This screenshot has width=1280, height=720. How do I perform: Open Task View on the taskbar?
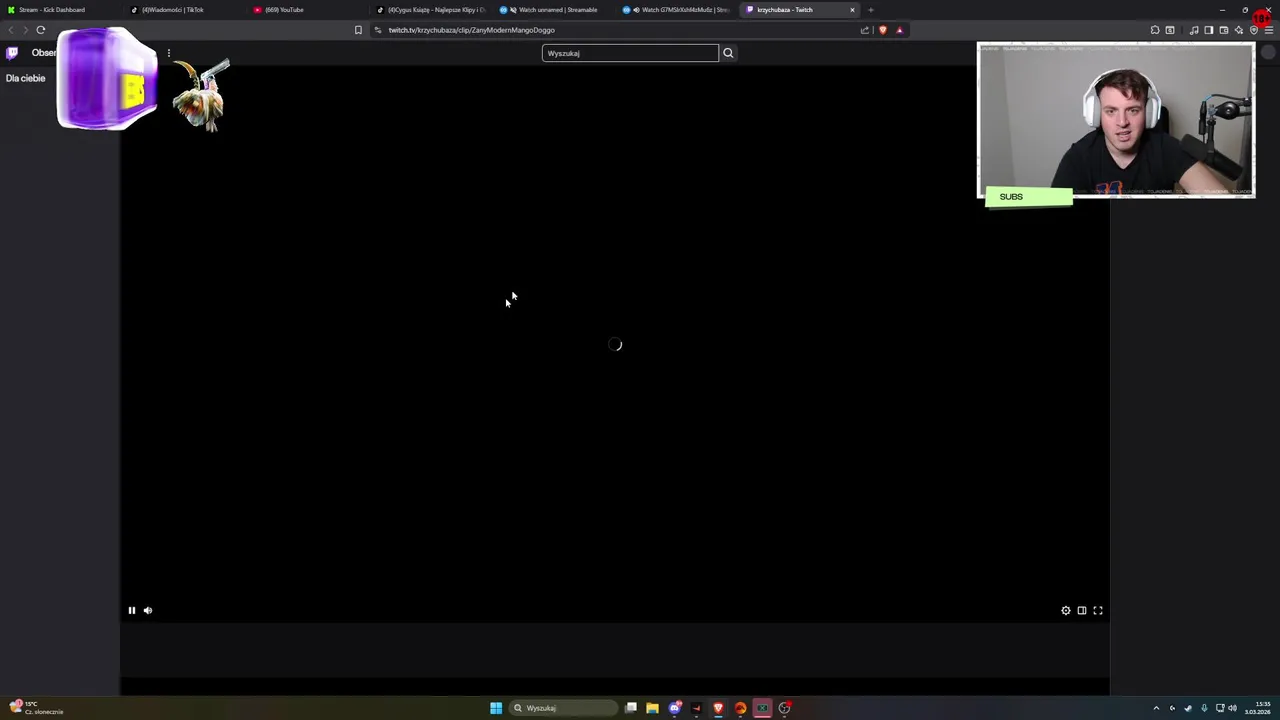click(631, 708)
